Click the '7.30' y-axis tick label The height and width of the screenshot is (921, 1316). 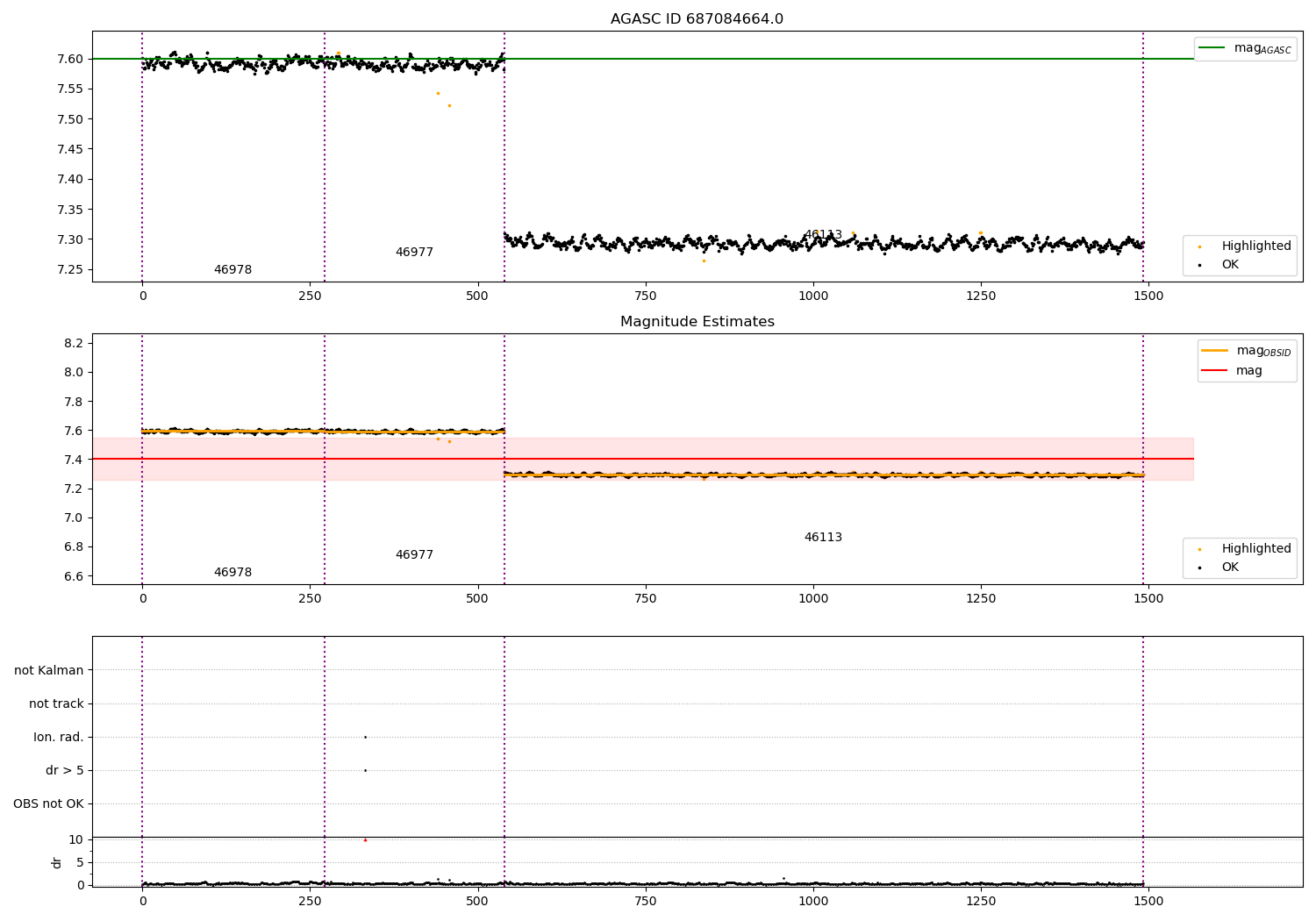(70, 239)
